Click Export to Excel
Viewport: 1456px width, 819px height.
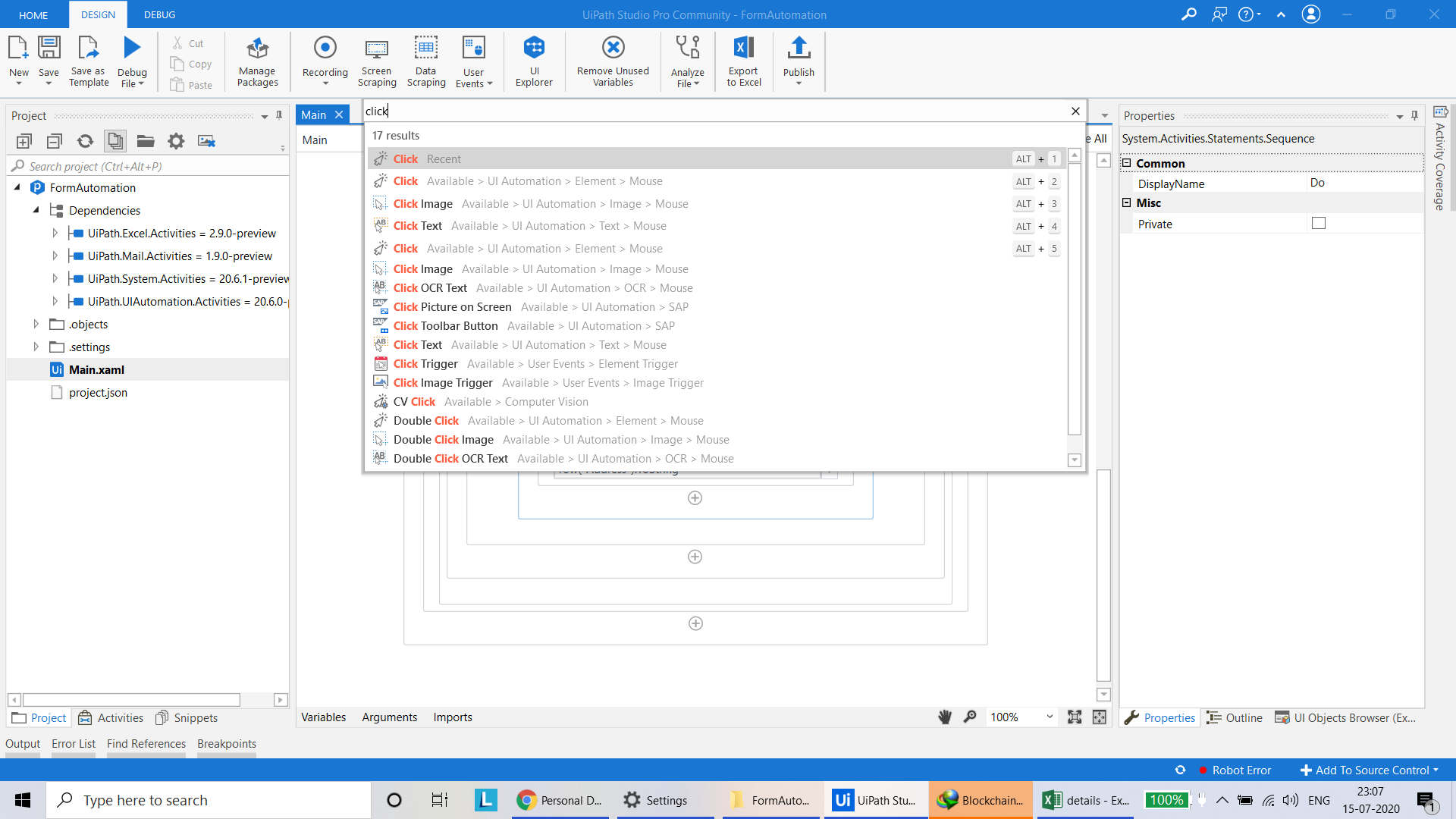743,62
